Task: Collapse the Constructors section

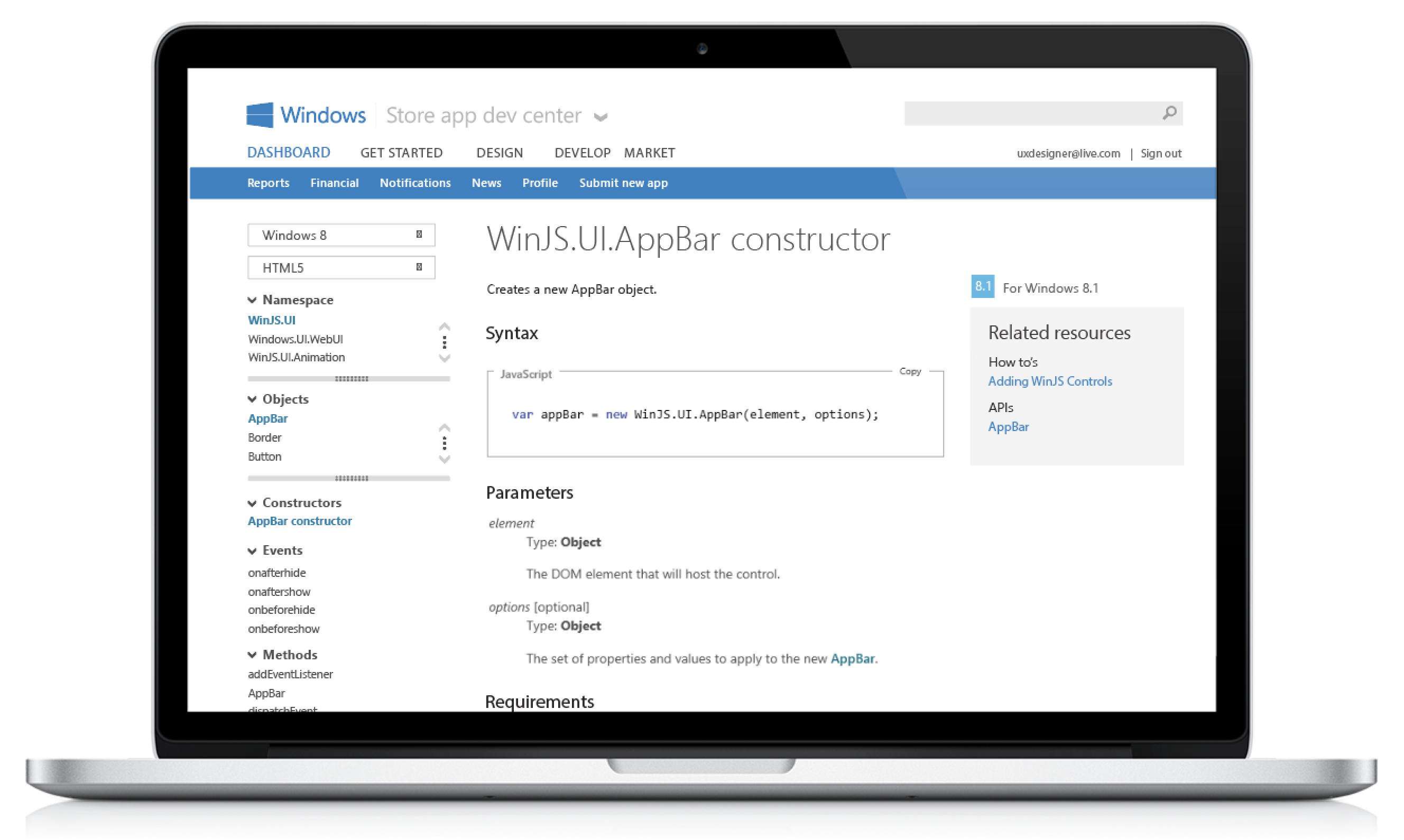Action: [x=252, y=503]
